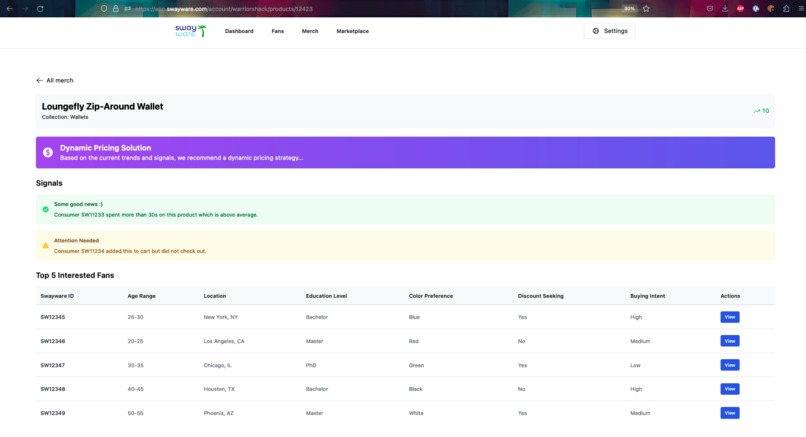Click the Discount Seeking column header
The width and height of the screenshot is (806, 437).
[x=541, y=296]
